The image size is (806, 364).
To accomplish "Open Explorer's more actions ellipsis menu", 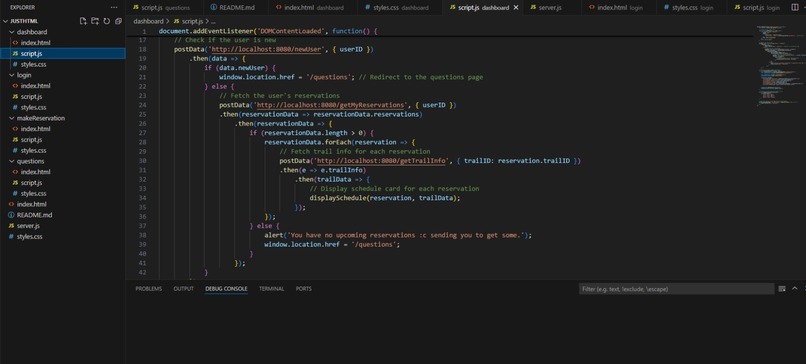I will [x=114, y=8].
